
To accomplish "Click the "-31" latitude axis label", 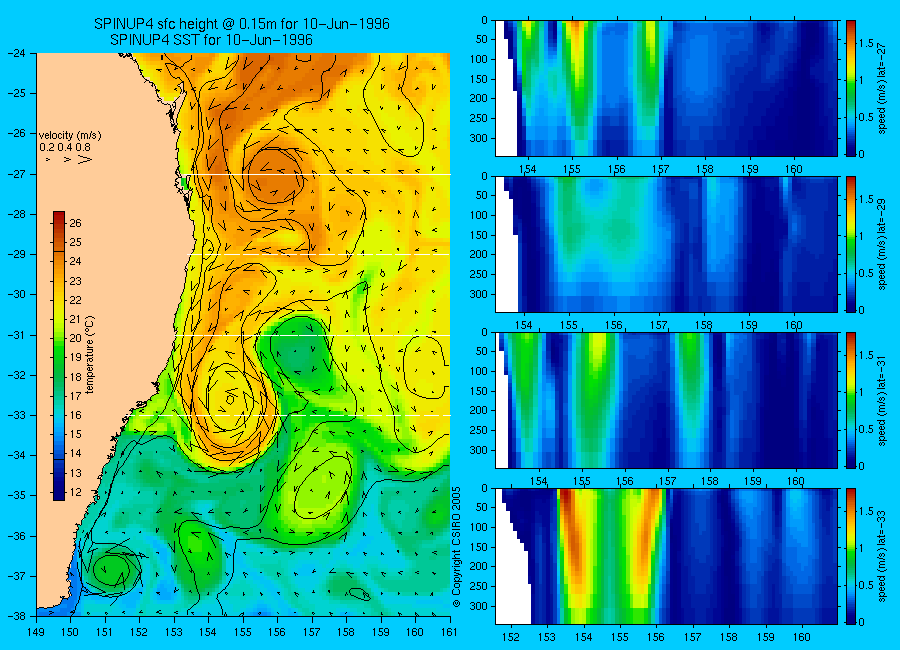I will click(x=16, y=335).
